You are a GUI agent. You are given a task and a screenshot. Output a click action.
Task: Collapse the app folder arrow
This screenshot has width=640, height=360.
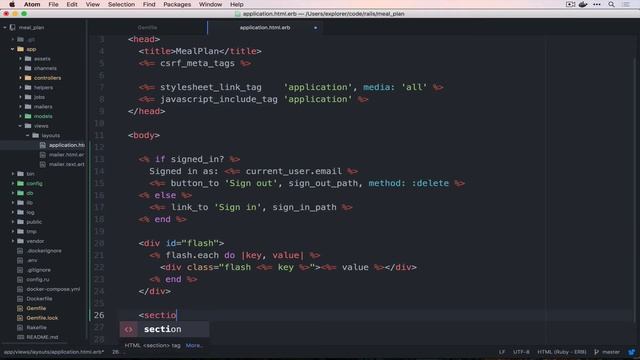tap(13, 49)
